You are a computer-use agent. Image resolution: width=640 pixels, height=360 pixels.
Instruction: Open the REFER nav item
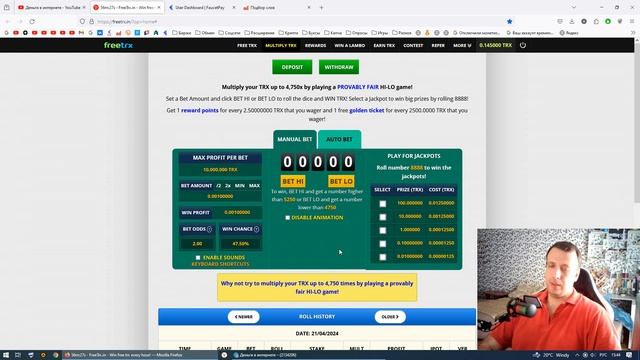(438, 45)
